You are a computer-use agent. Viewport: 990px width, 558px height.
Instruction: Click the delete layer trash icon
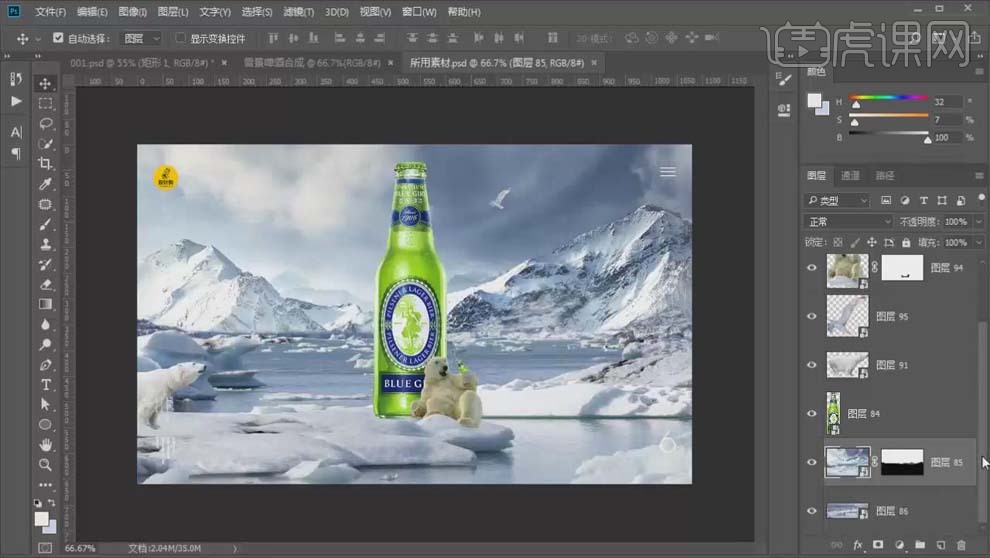tap(962, 545)
